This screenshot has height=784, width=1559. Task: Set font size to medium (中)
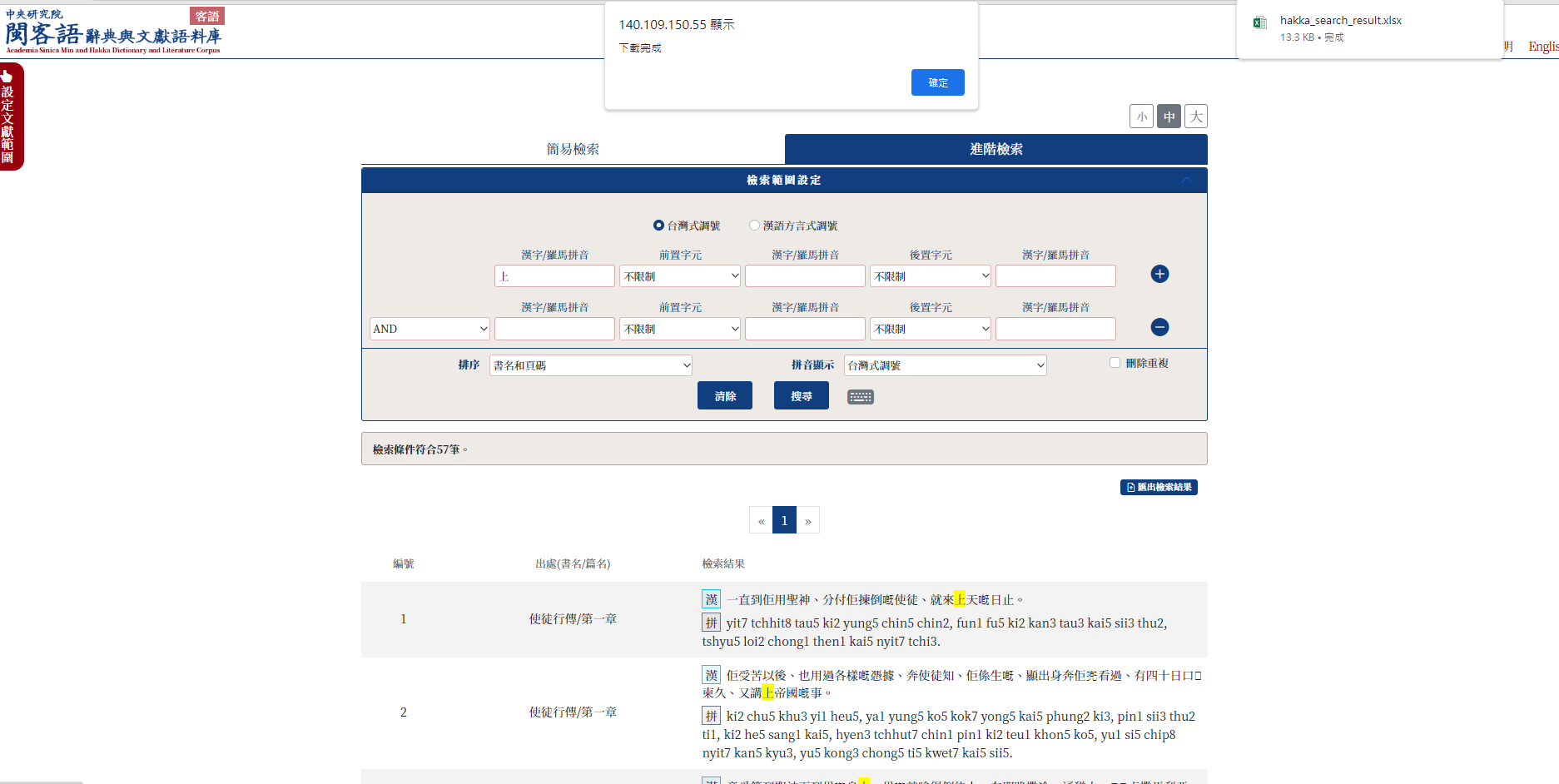[1169, 117]
